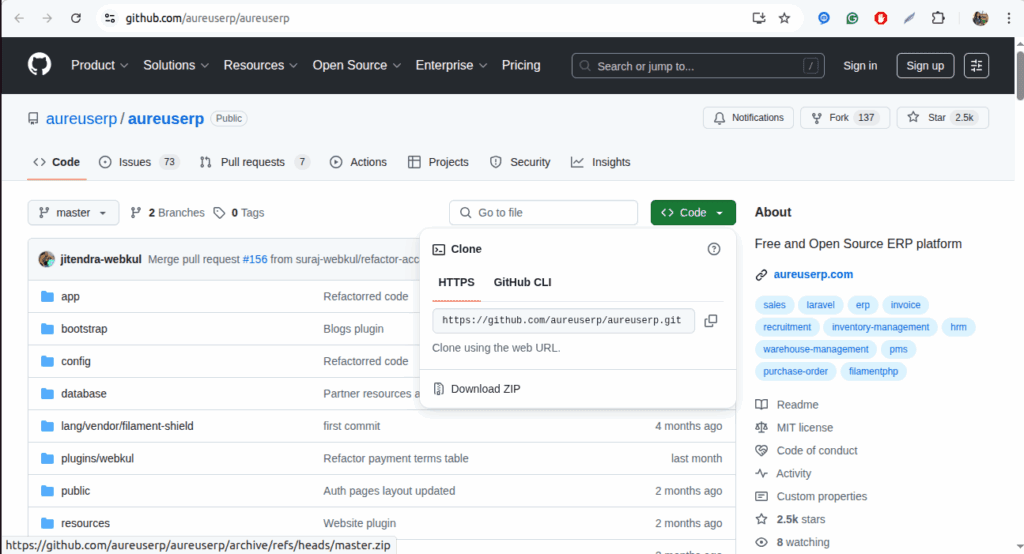Image resolution: width=1024 pixels, height=554 pixels.
Task: Expand the master branch dropdown
Action: coord(73,212)
